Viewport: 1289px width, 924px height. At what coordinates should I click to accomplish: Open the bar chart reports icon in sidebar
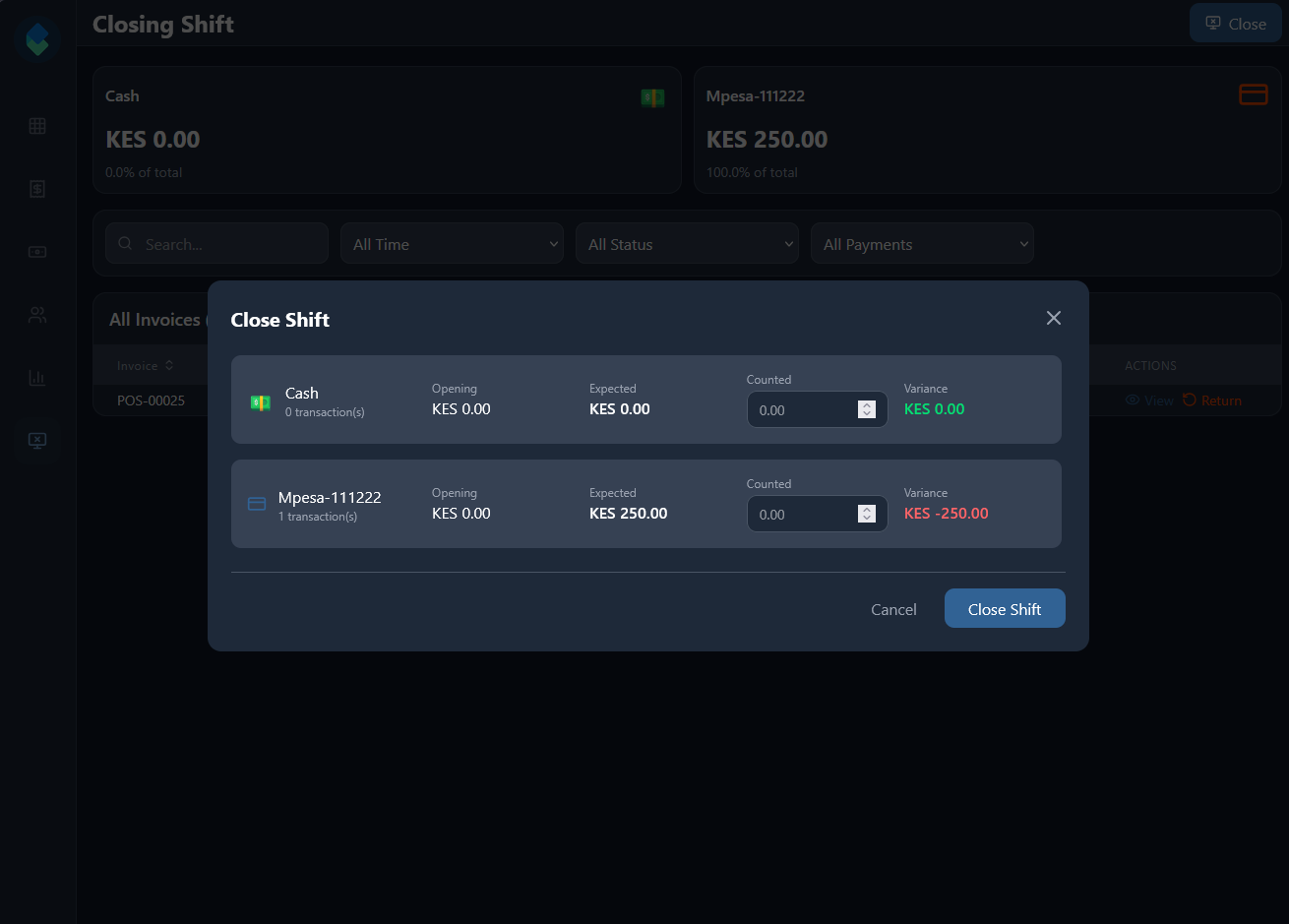point(37,378)
